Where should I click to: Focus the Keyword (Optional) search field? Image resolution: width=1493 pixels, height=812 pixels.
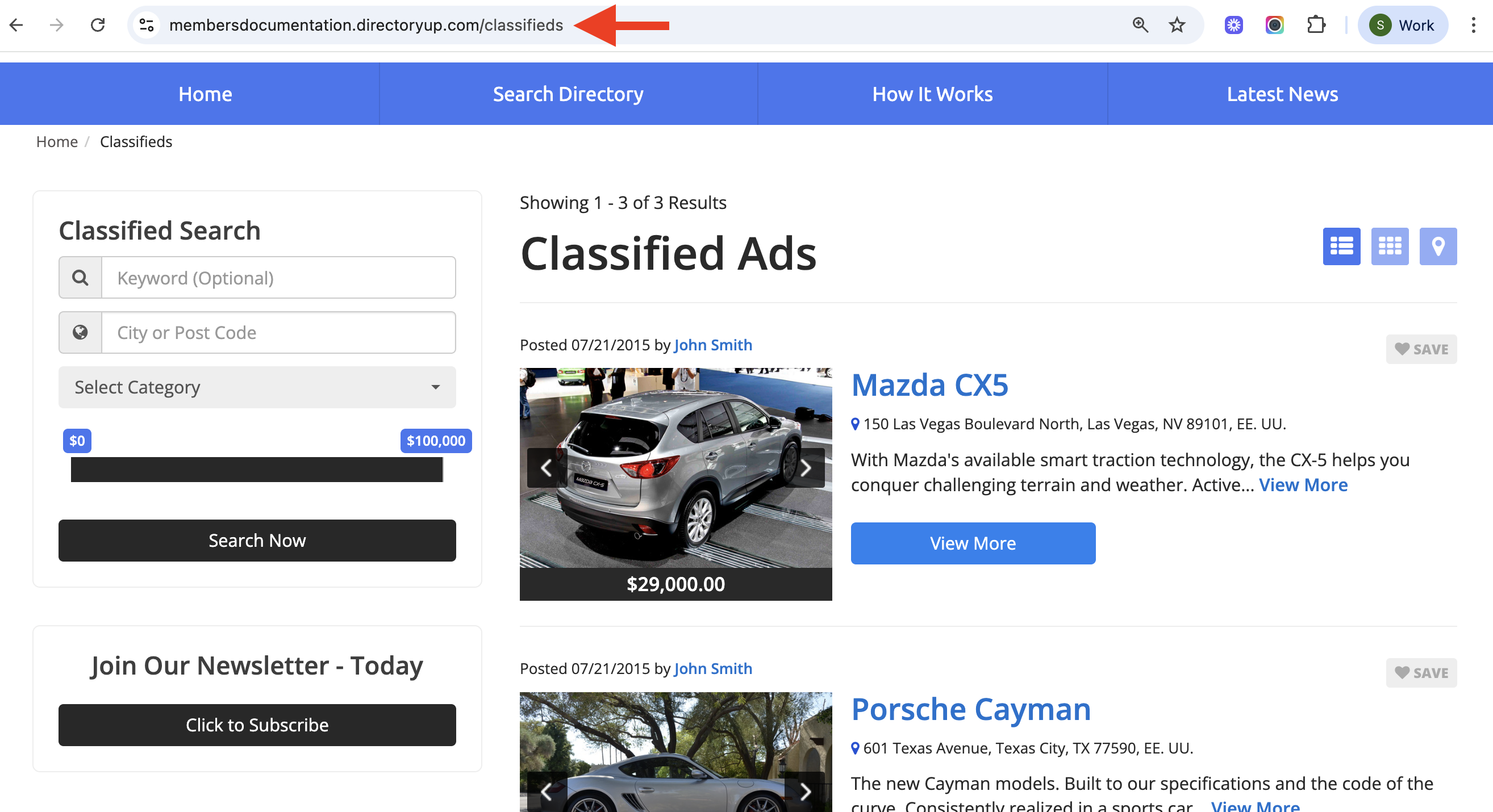coord(278,278)
